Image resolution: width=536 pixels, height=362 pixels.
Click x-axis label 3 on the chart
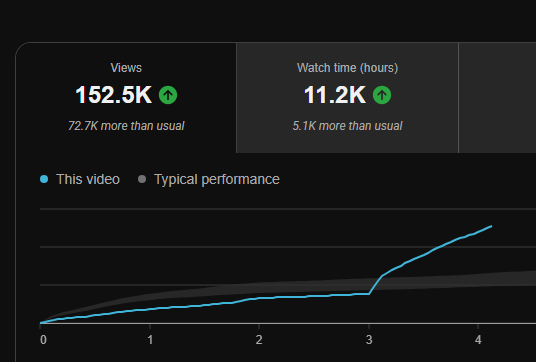[369, 340]
